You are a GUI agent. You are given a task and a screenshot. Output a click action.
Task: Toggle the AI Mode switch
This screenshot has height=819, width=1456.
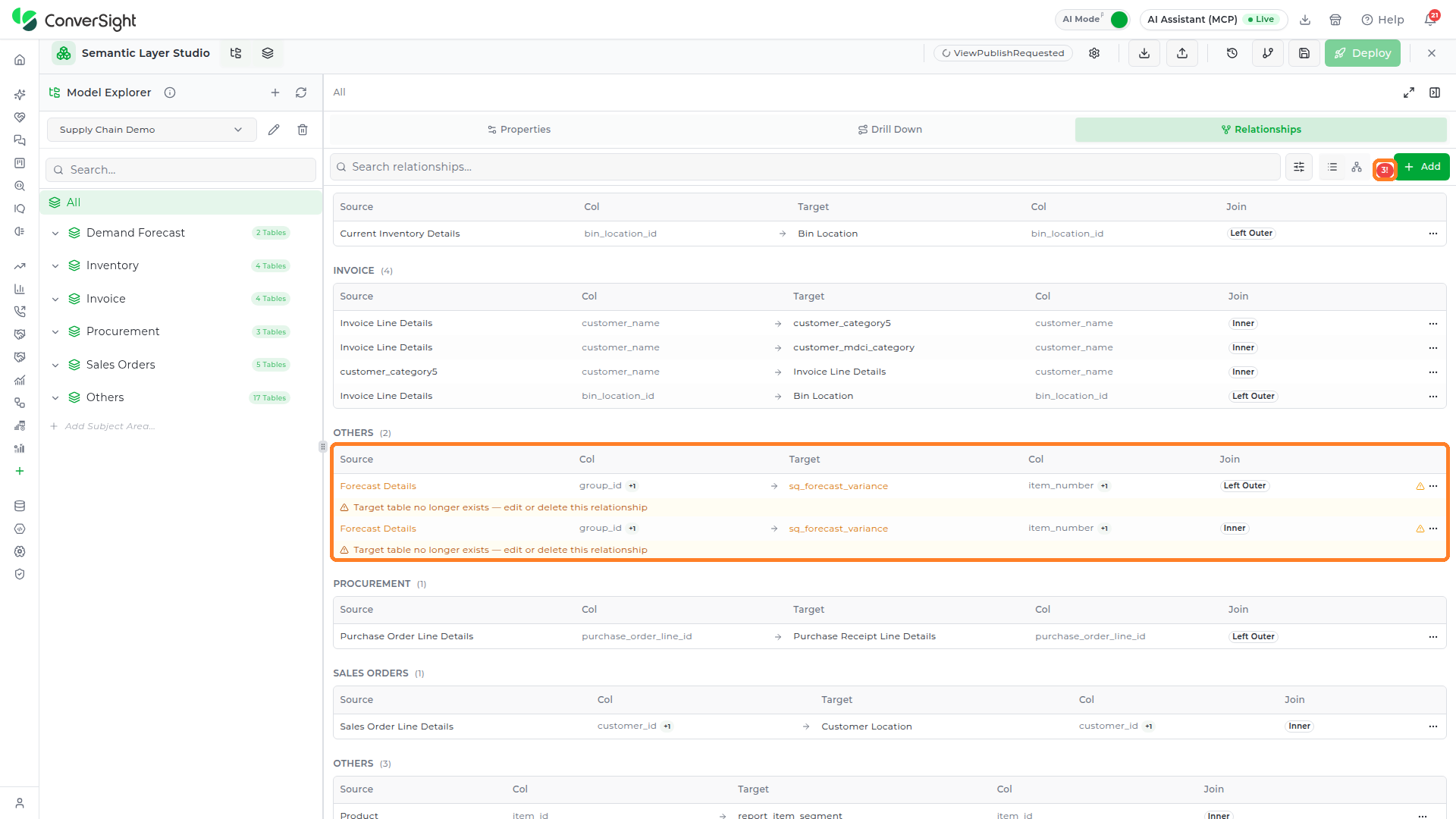1119,20
